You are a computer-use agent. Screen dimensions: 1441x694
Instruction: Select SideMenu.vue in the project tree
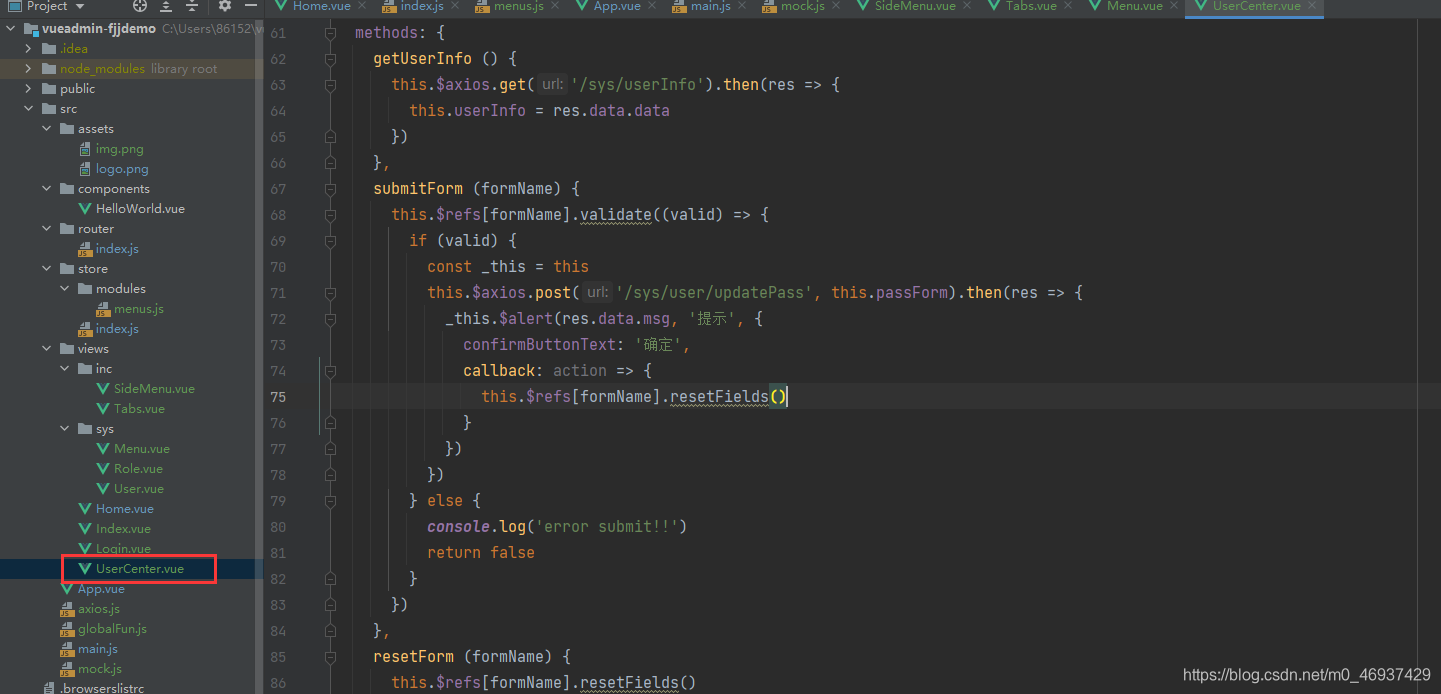154,389
